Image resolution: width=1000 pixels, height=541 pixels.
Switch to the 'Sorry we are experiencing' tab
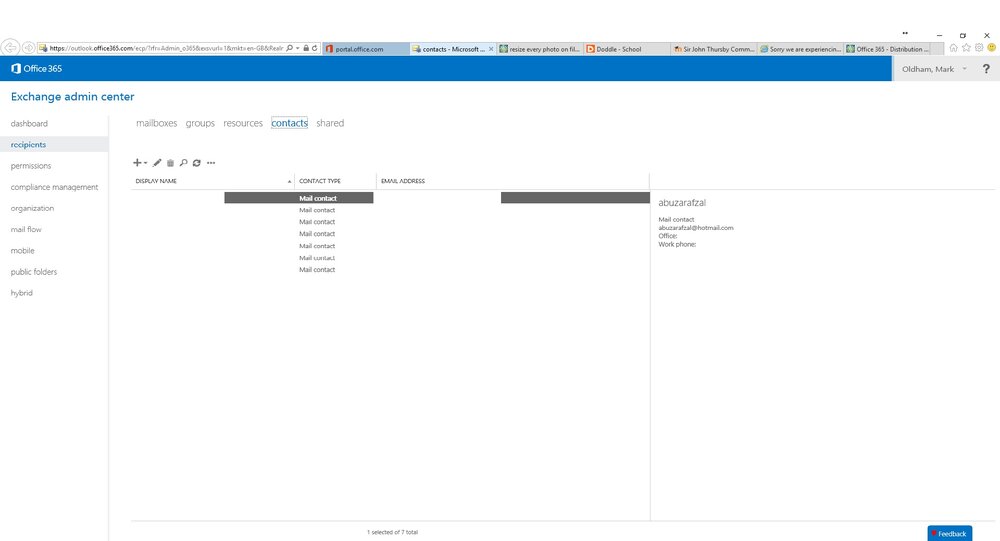800,49
